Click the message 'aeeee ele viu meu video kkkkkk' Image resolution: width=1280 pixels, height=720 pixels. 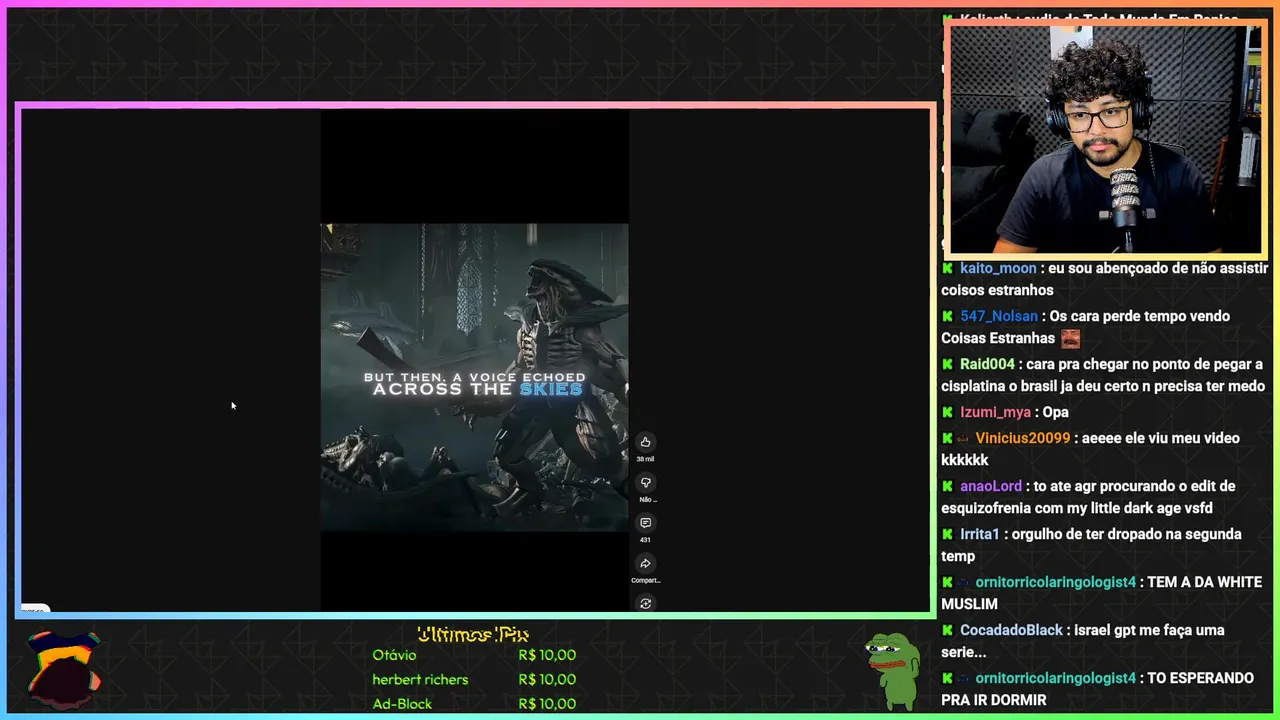tap(1090, 449)
